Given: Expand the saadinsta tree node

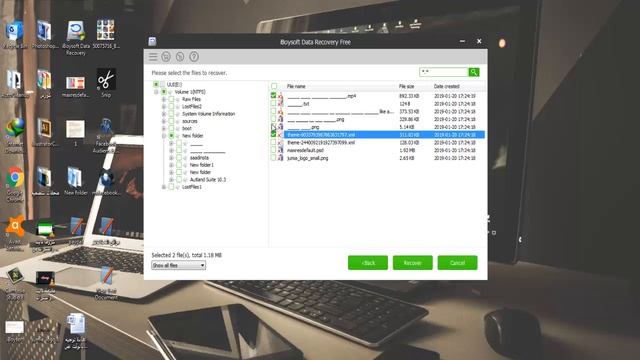Looking at the screenshot, I should 171,158.
